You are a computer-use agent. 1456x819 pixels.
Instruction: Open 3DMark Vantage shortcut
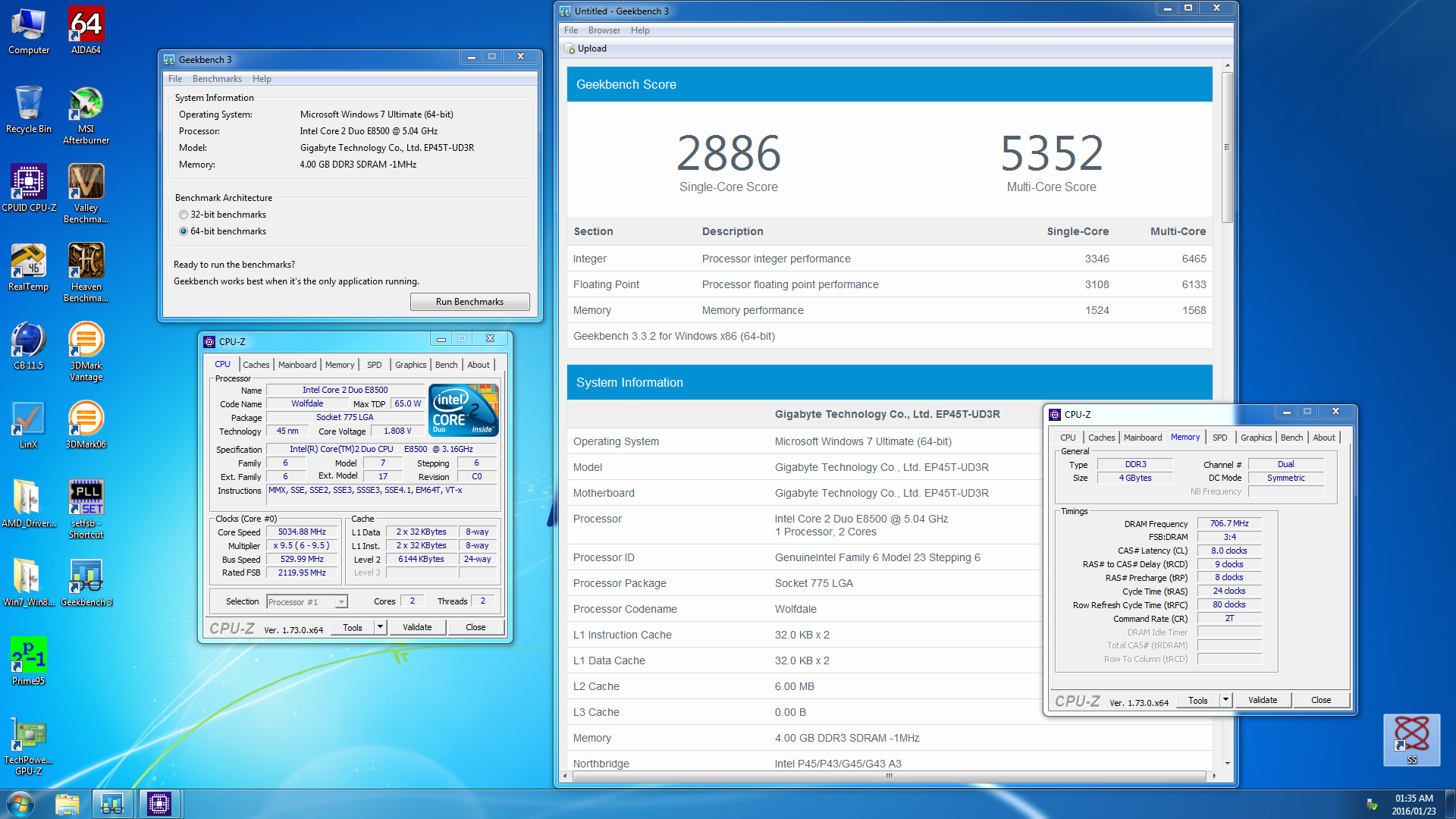pos(86,352)
